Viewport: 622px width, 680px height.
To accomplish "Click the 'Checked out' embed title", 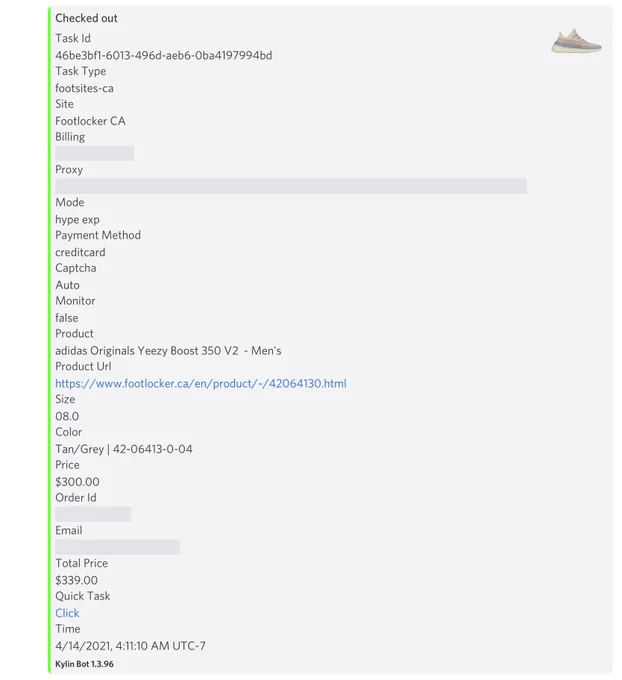I will pos(86,18).
